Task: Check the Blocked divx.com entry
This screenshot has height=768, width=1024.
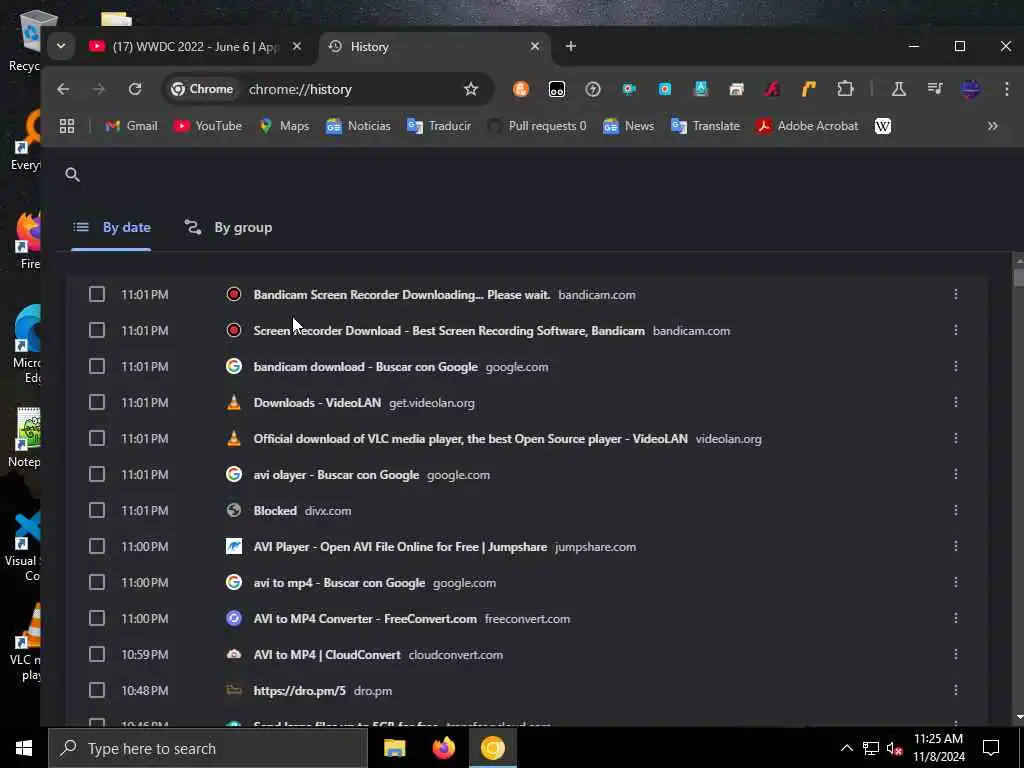Action: pos(97,510)
